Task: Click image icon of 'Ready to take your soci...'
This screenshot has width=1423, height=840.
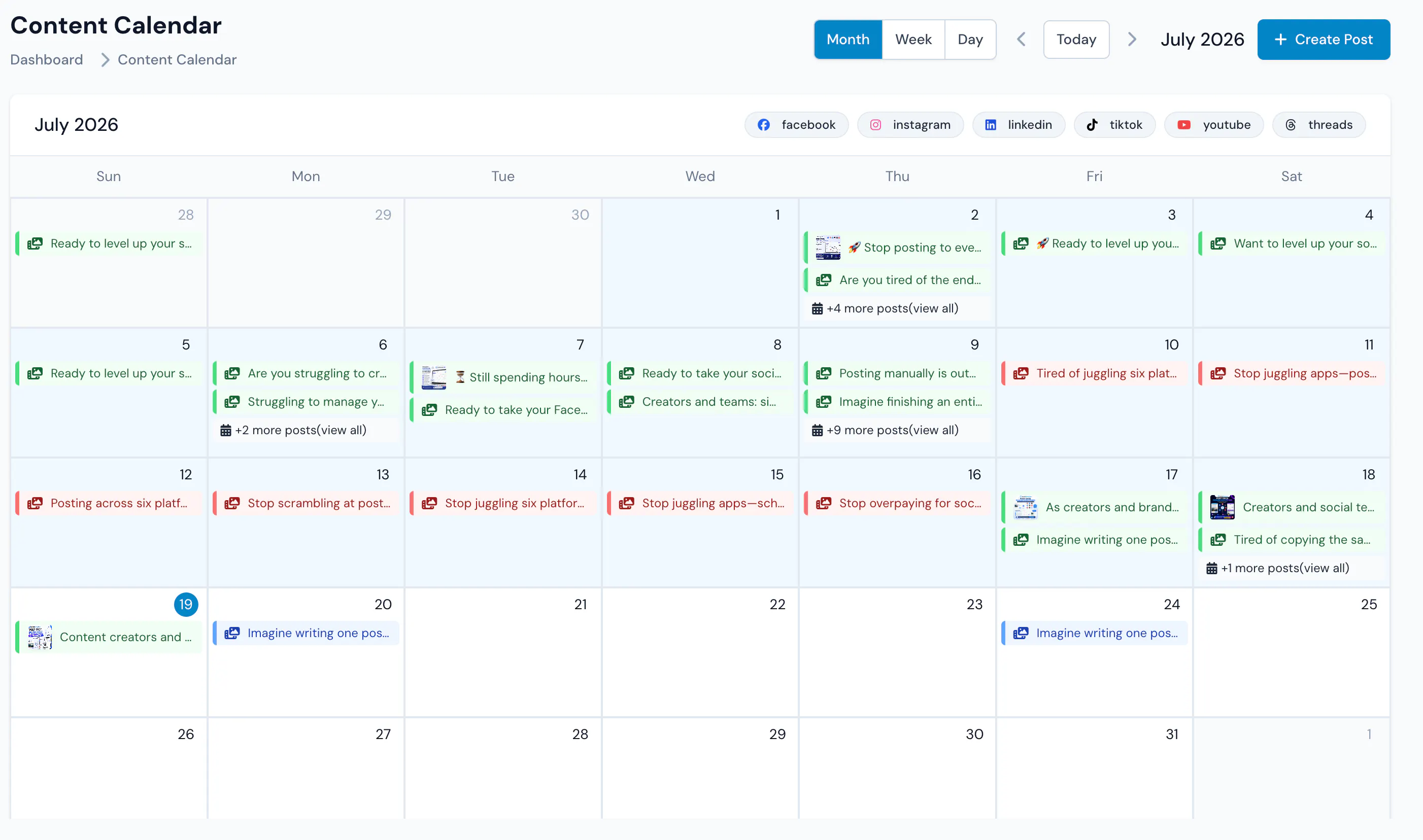Action: click(x=626, y=373)
